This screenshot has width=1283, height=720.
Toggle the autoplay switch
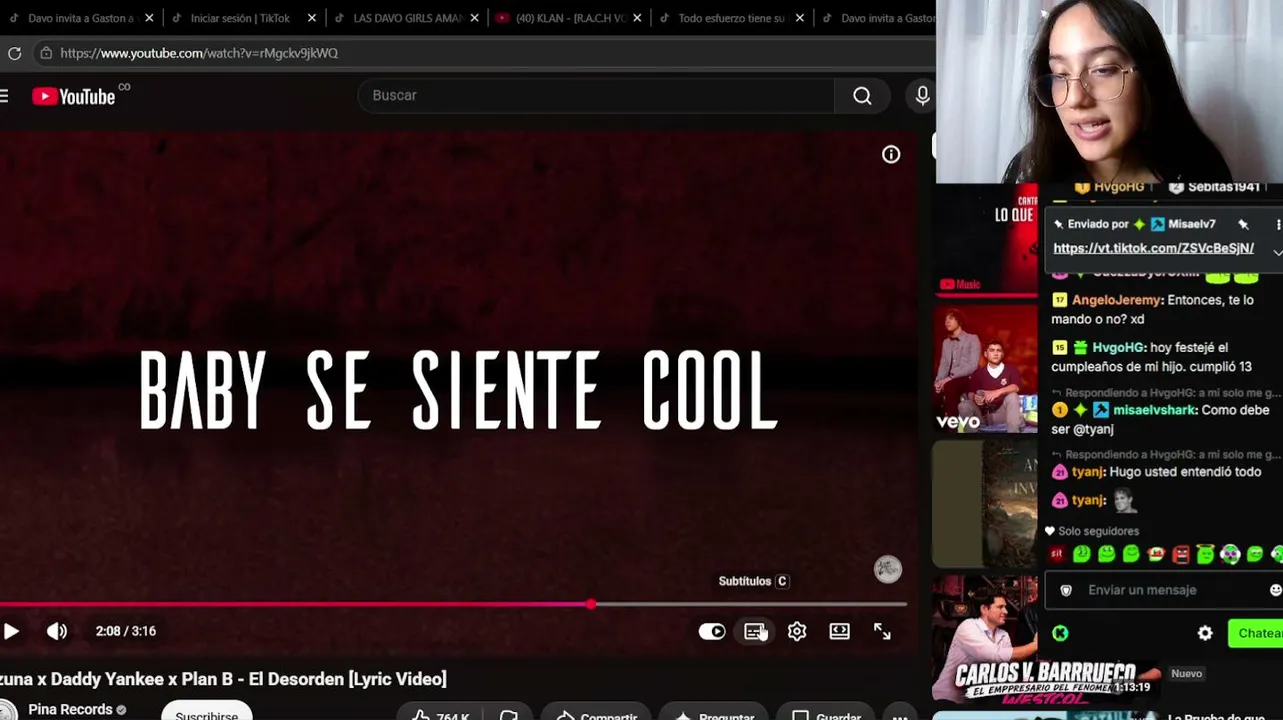(712, 631)
